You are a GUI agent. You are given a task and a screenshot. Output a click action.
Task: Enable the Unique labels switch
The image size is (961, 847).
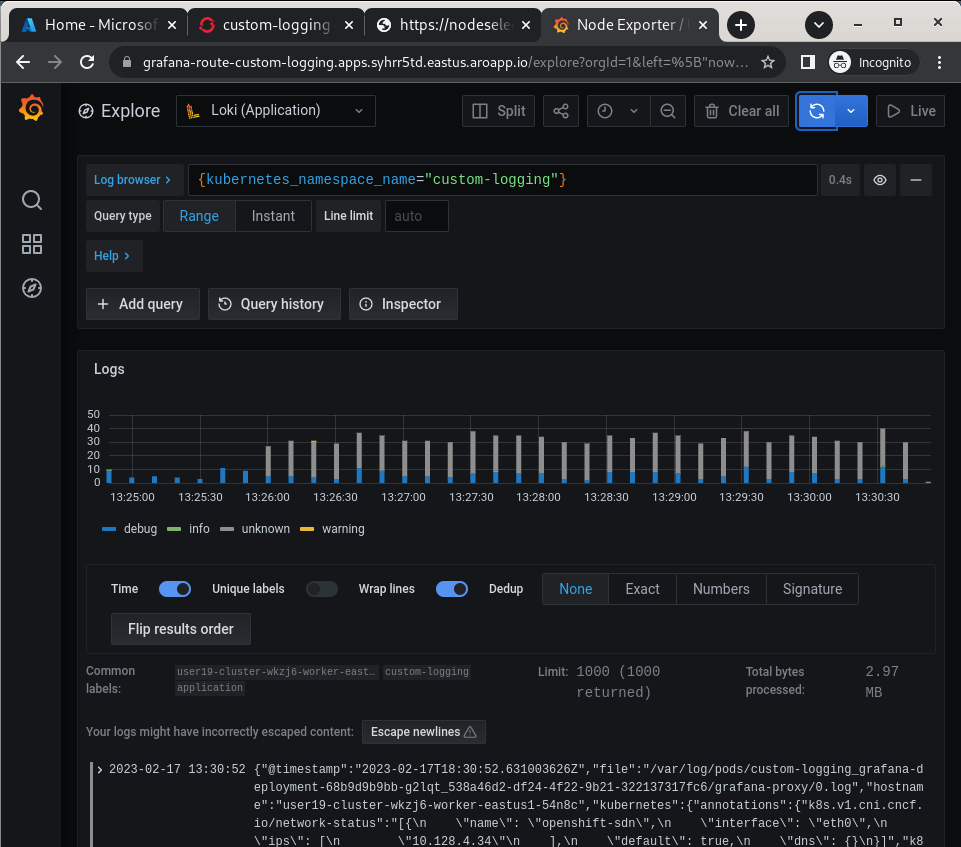pyautogui.click(x=322, y=589)
